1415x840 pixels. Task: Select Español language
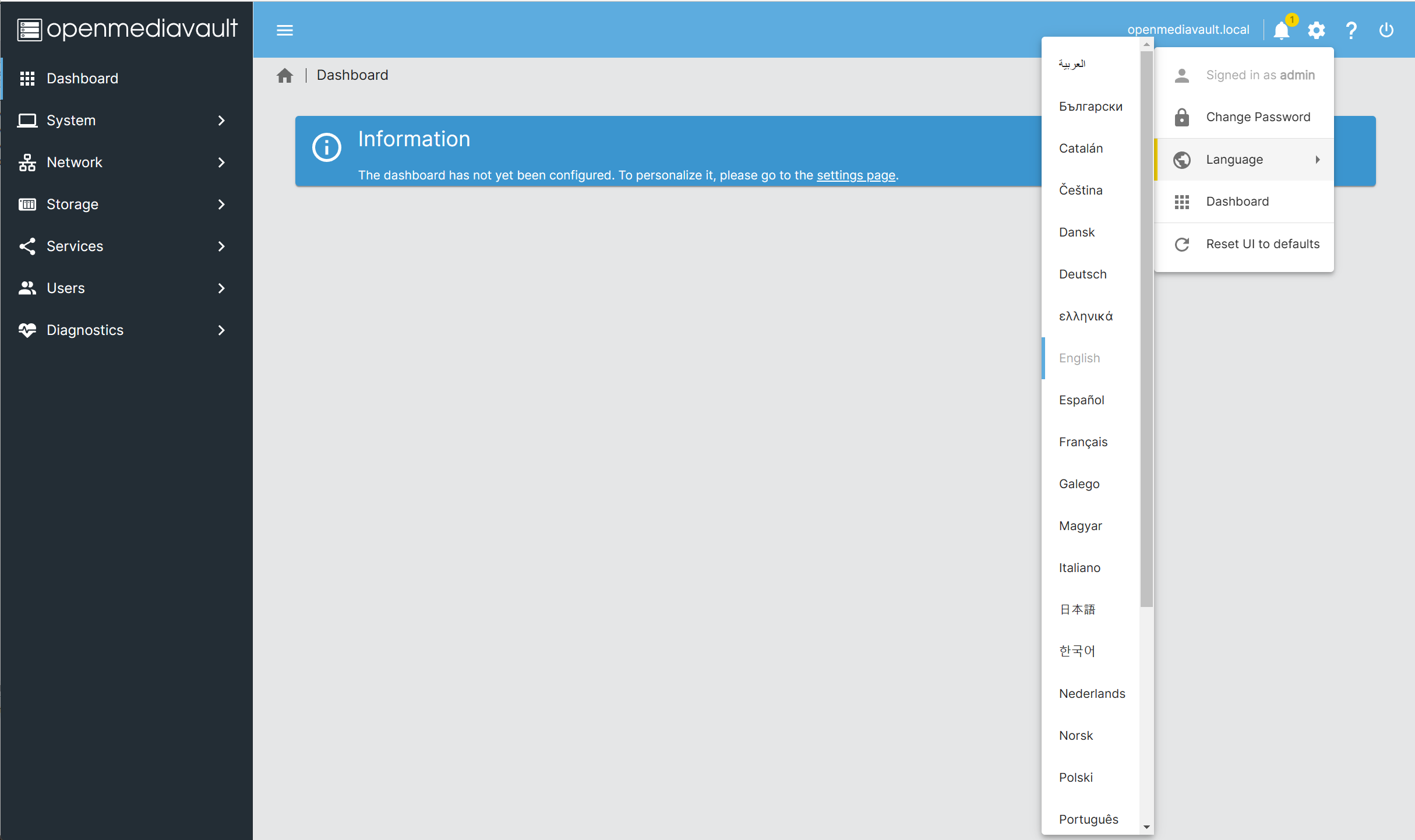[x=1091, y=400]
